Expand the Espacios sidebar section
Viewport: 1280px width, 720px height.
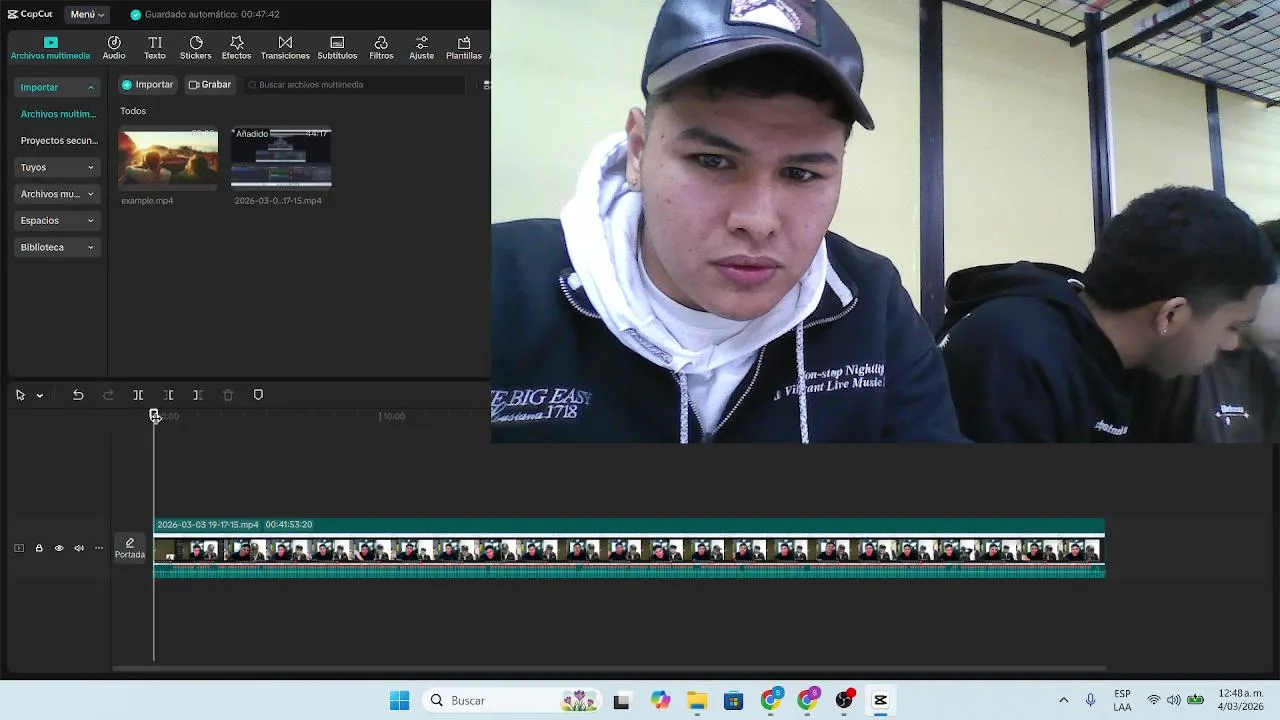coord(57,220)
